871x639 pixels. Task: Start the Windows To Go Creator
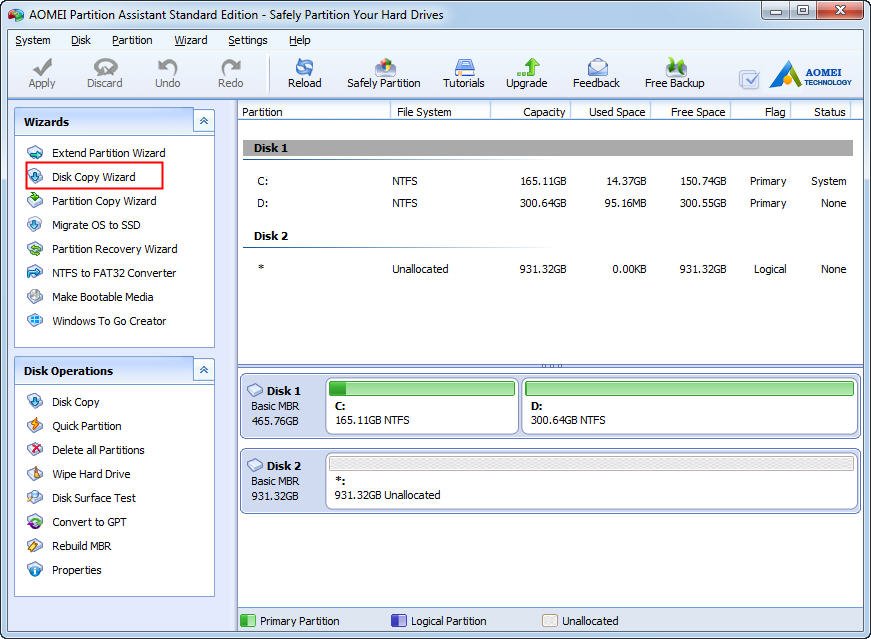coord(109,321)
